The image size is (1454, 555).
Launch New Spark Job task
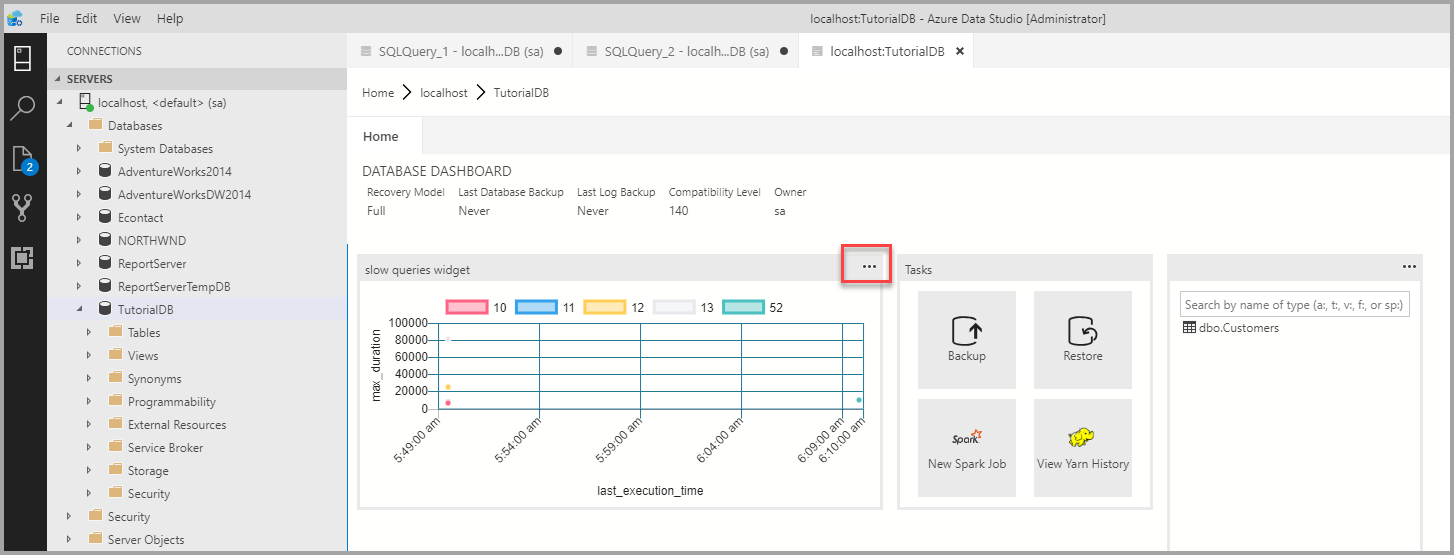pyautogui.click(x=966, y=448)
